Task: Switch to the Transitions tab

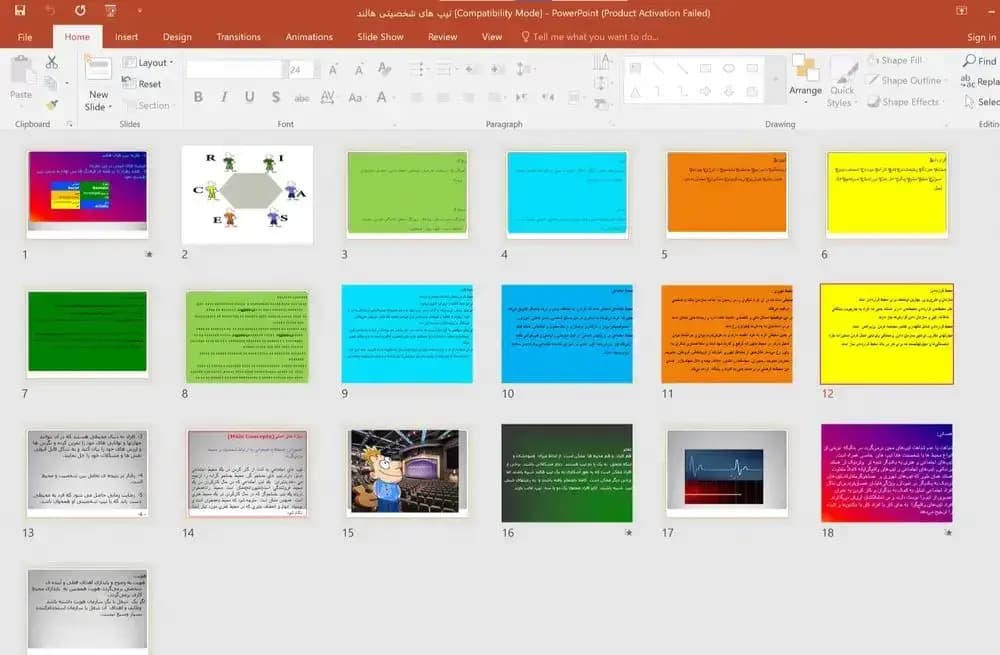Action: tap(239, 37)
